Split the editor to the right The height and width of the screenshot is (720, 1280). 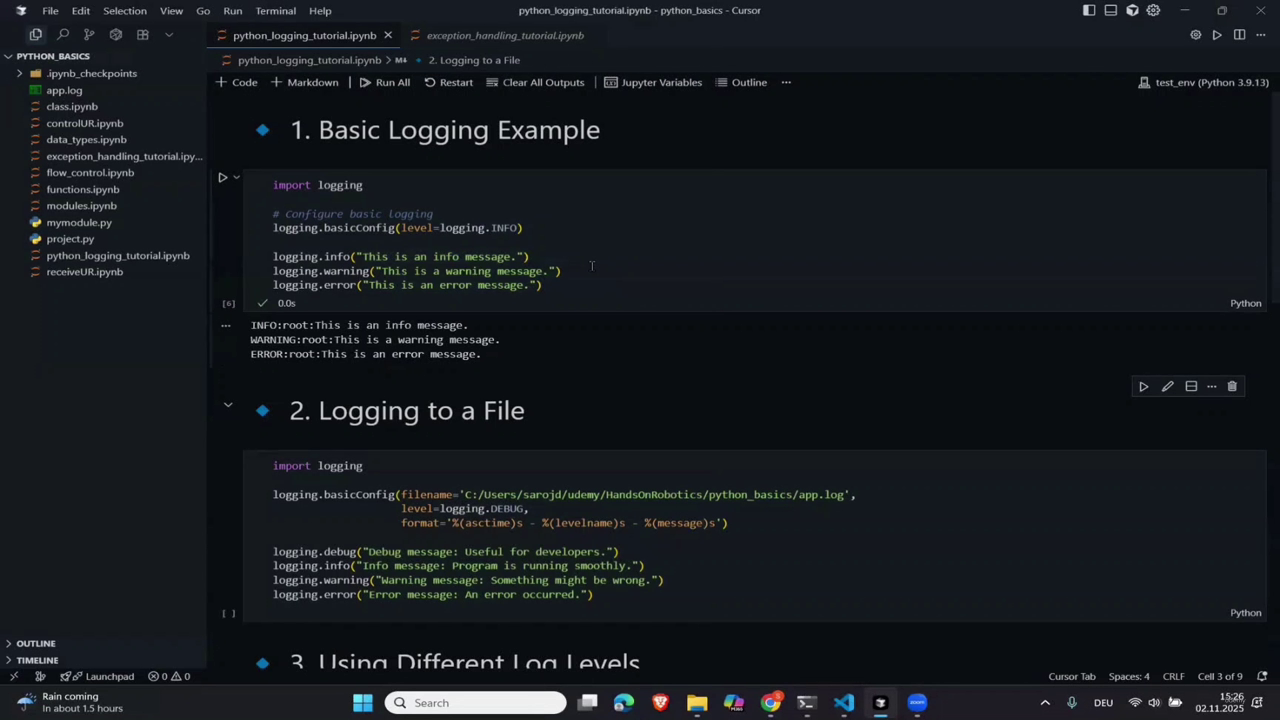coord(1239,35)
